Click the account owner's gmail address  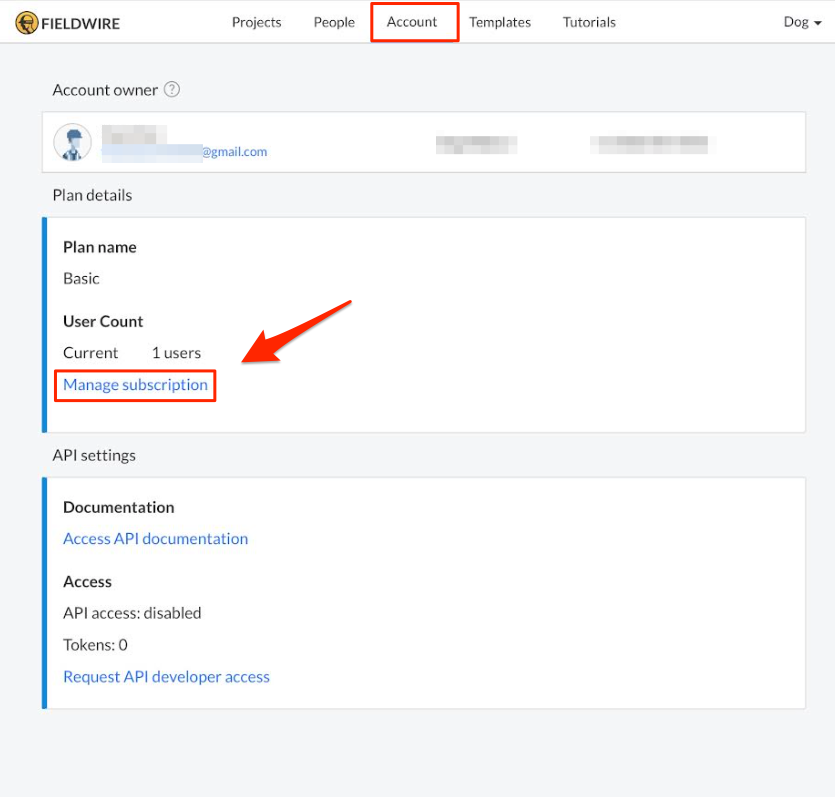pos(185,152)
